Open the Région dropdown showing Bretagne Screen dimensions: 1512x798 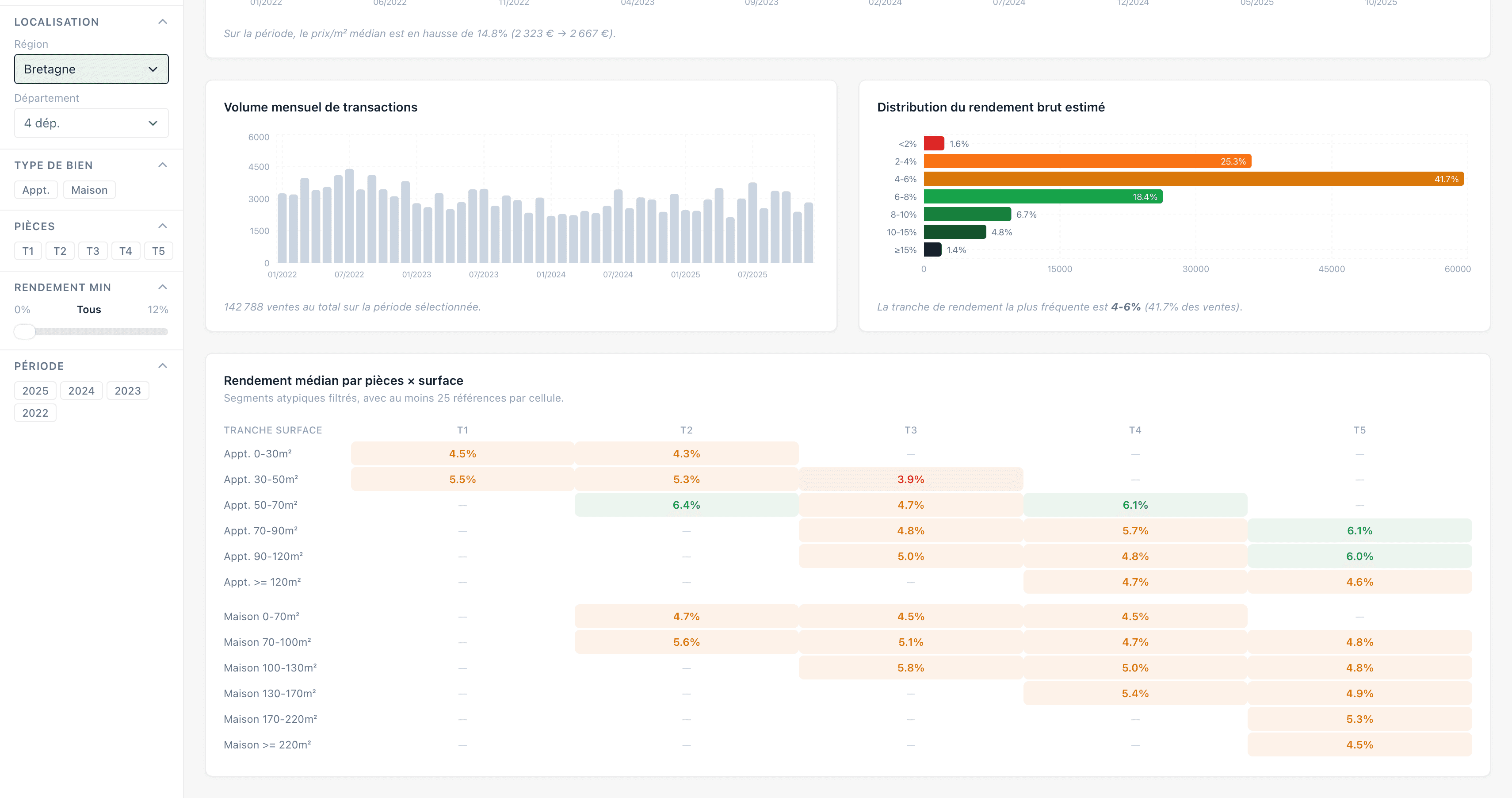[x=91, y=69]
